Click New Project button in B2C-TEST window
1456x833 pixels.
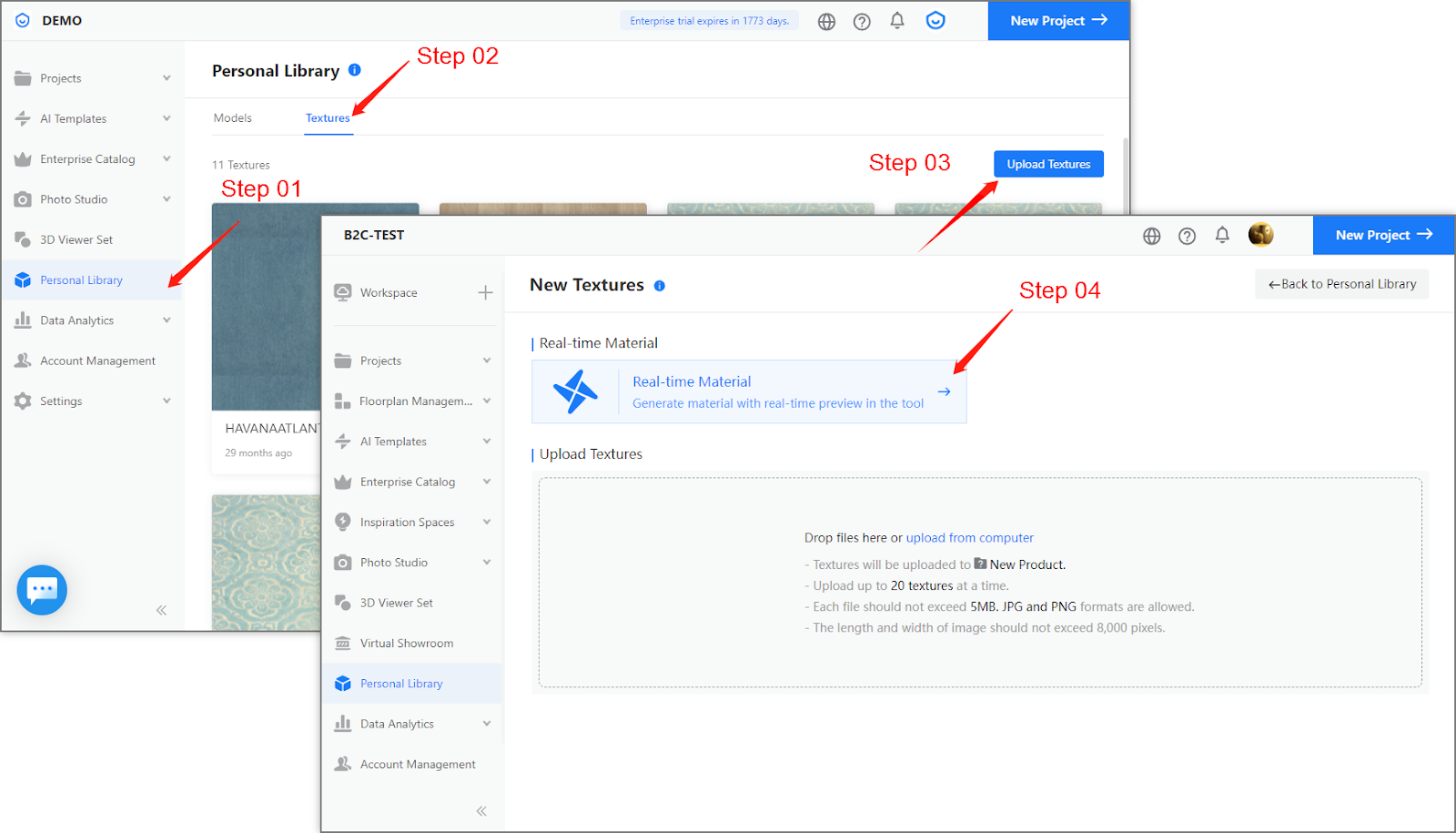(x=1384, y=235)
